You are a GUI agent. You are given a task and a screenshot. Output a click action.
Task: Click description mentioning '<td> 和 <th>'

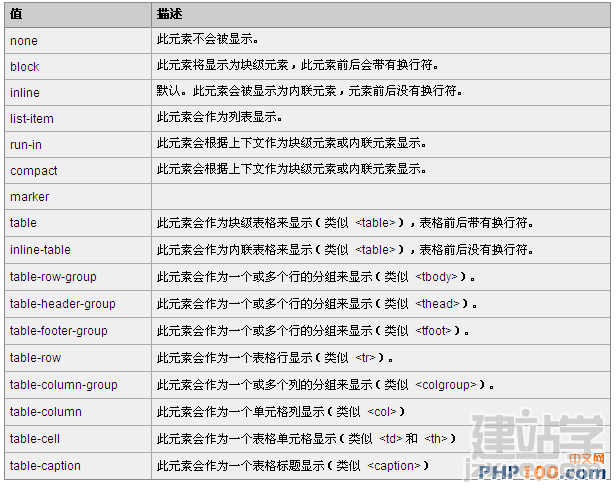tap(306, 439)
